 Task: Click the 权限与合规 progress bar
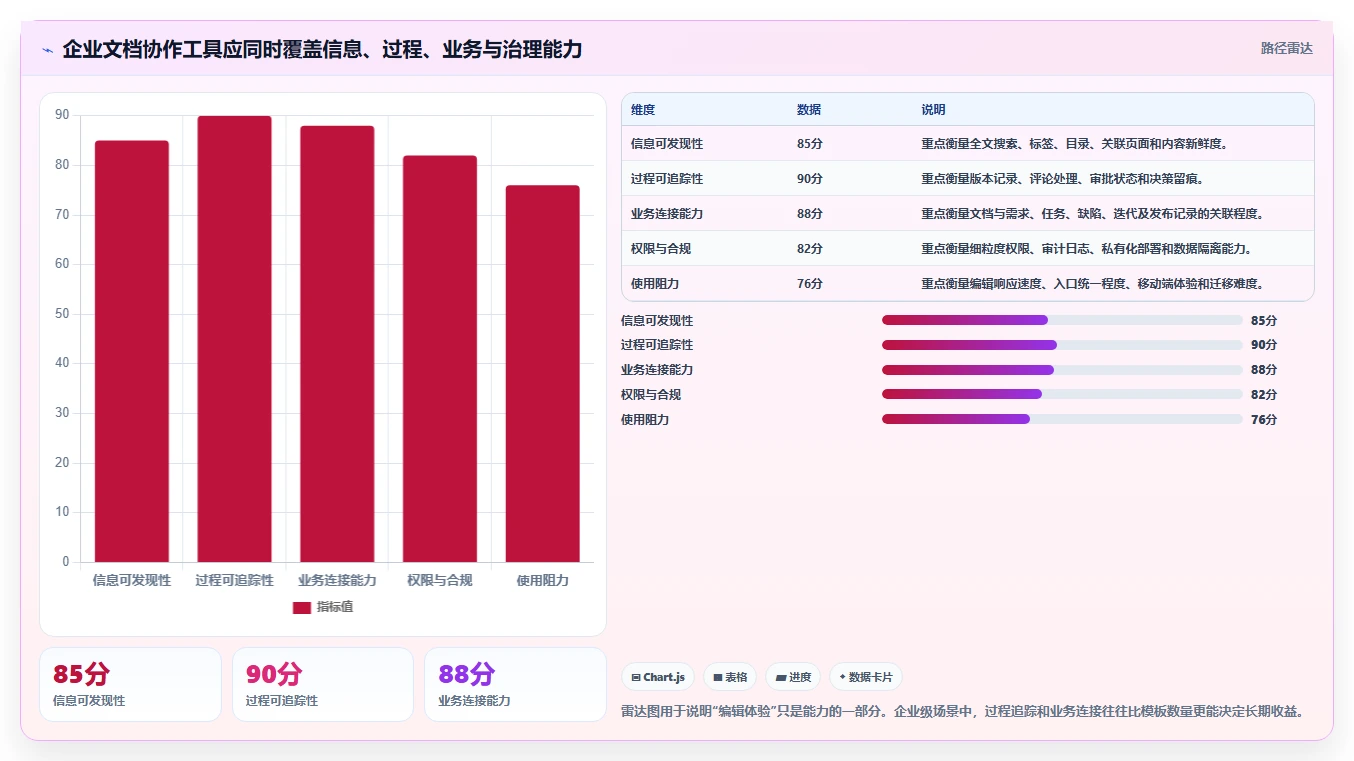[1062, 394]
